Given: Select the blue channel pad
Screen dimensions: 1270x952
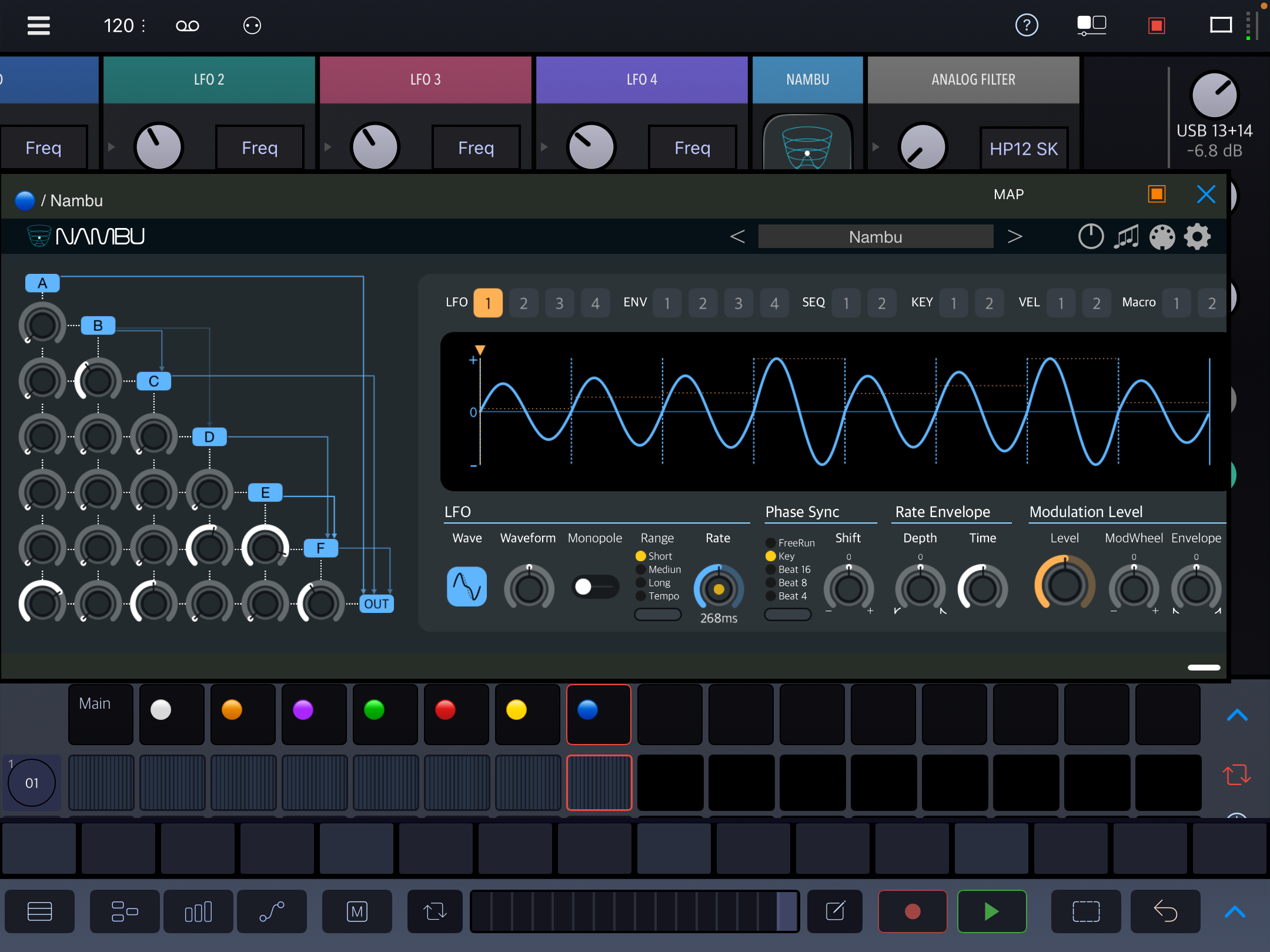Looking at the screenshot, I should pos(599,714).
